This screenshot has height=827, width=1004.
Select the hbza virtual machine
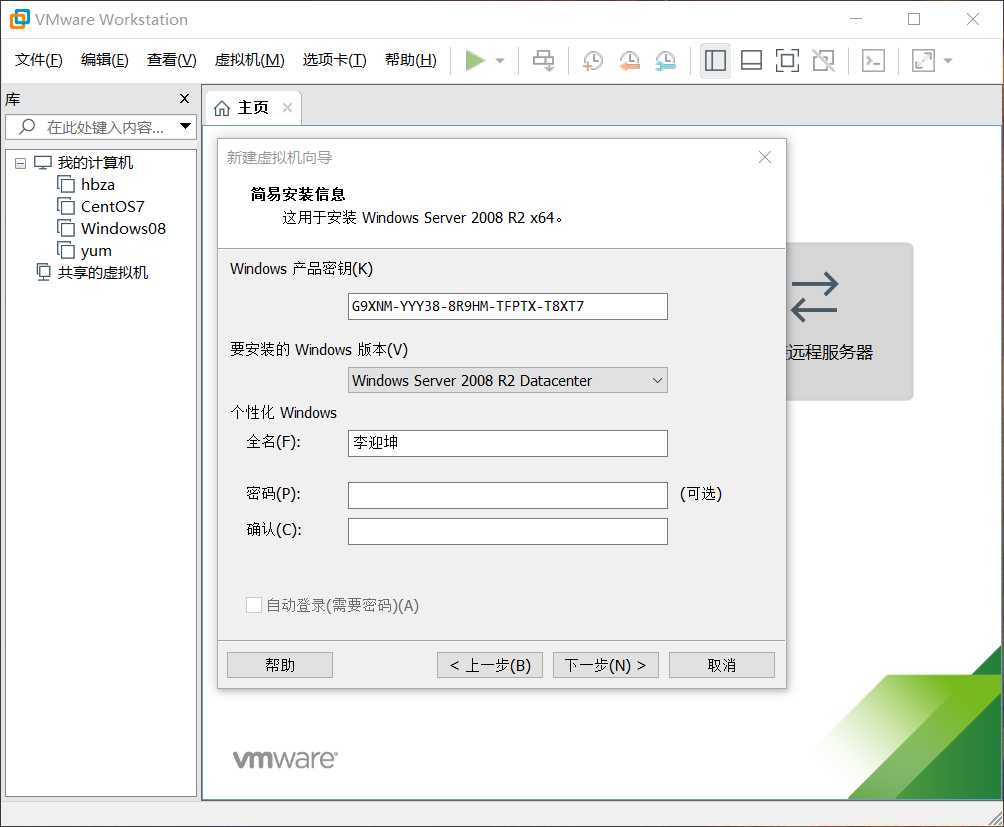coord(98,185)
